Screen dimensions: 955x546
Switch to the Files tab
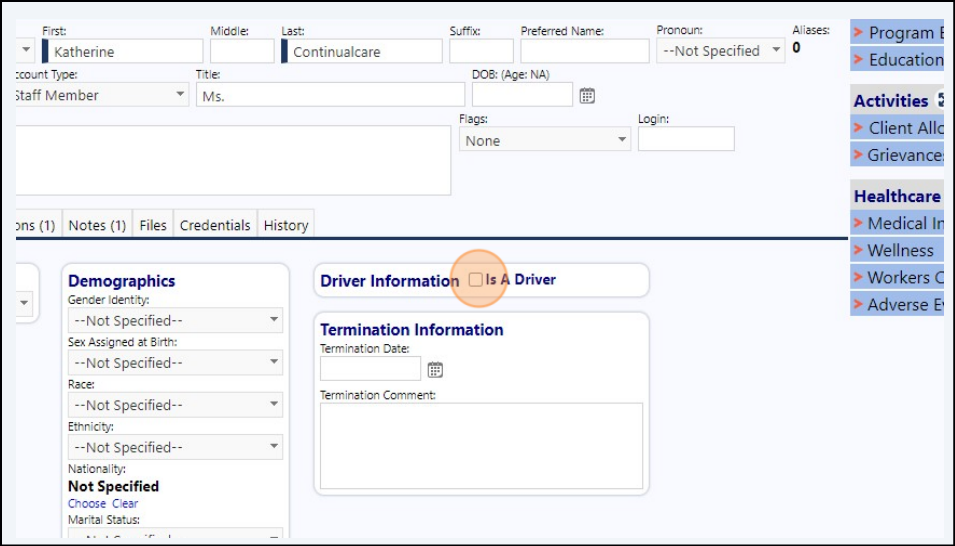[153, 225]
